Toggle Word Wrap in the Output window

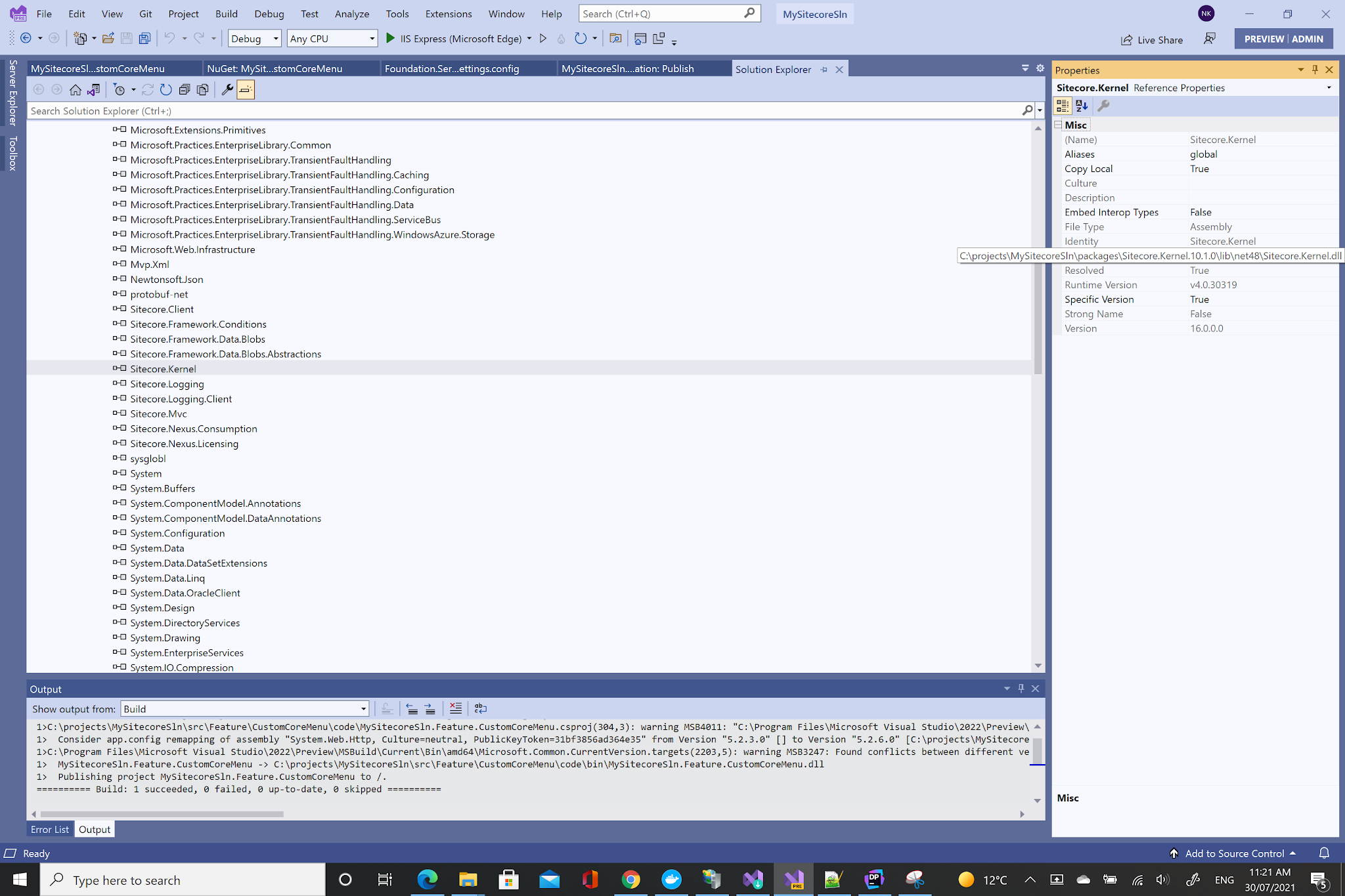pos(480,709)
